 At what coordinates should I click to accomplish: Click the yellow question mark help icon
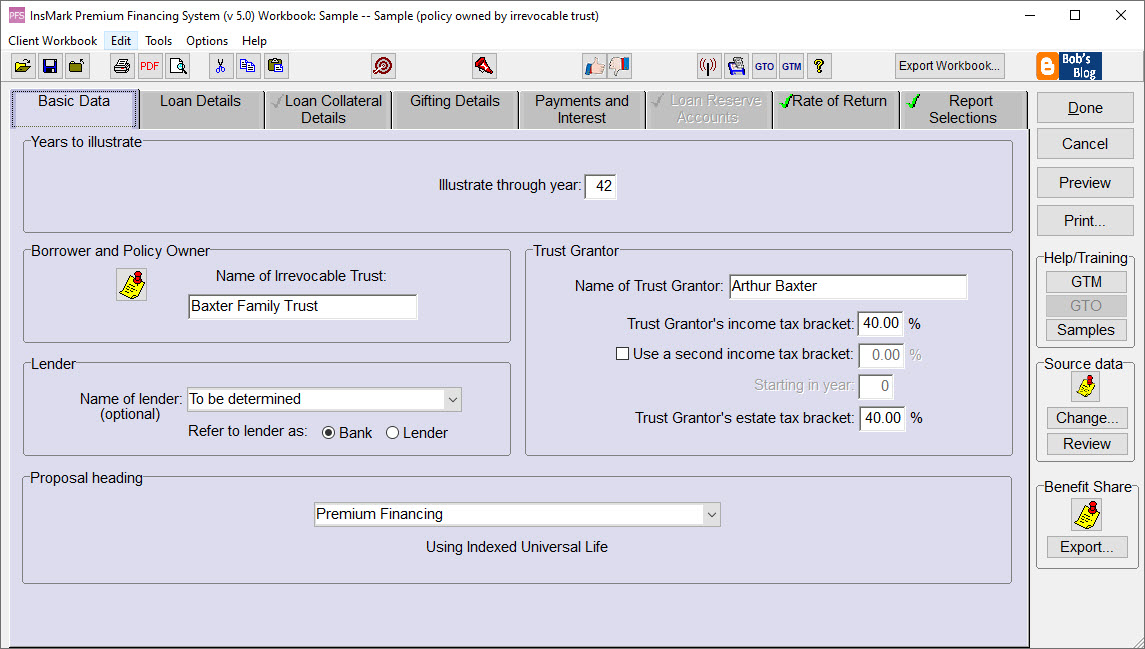pyautogui.click(x=818, y=65)
